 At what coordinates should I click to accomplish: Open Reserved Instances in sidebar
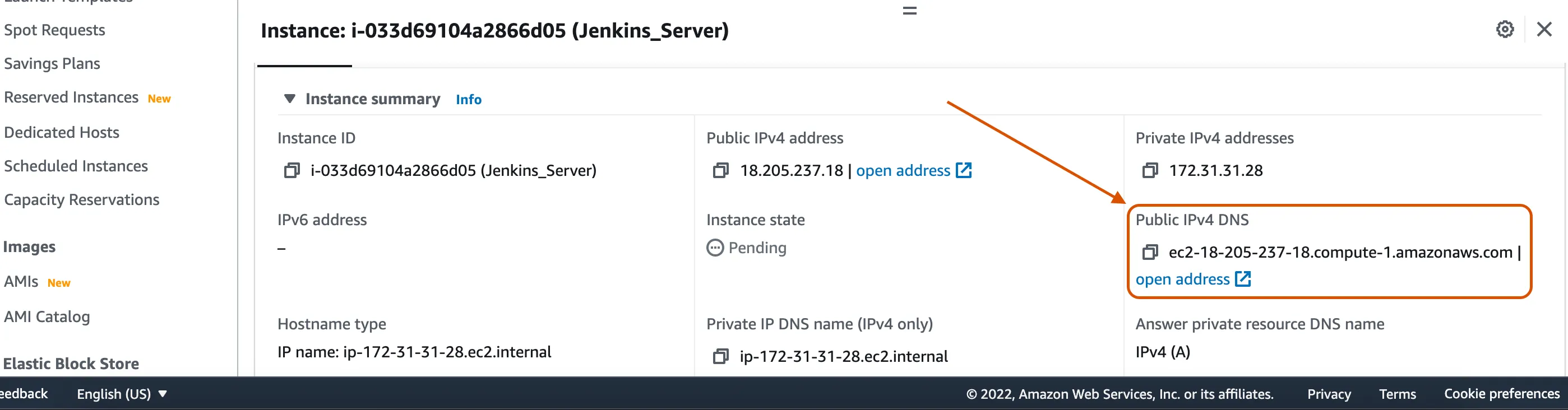[71, 97]
